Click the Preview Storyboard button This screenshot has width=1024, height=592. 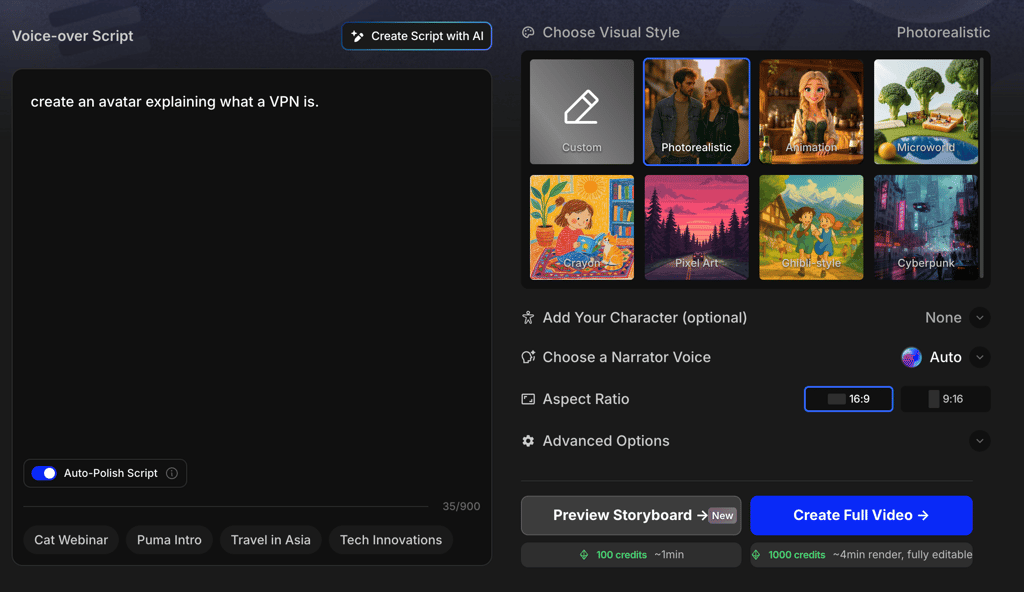tap(631, 516)
